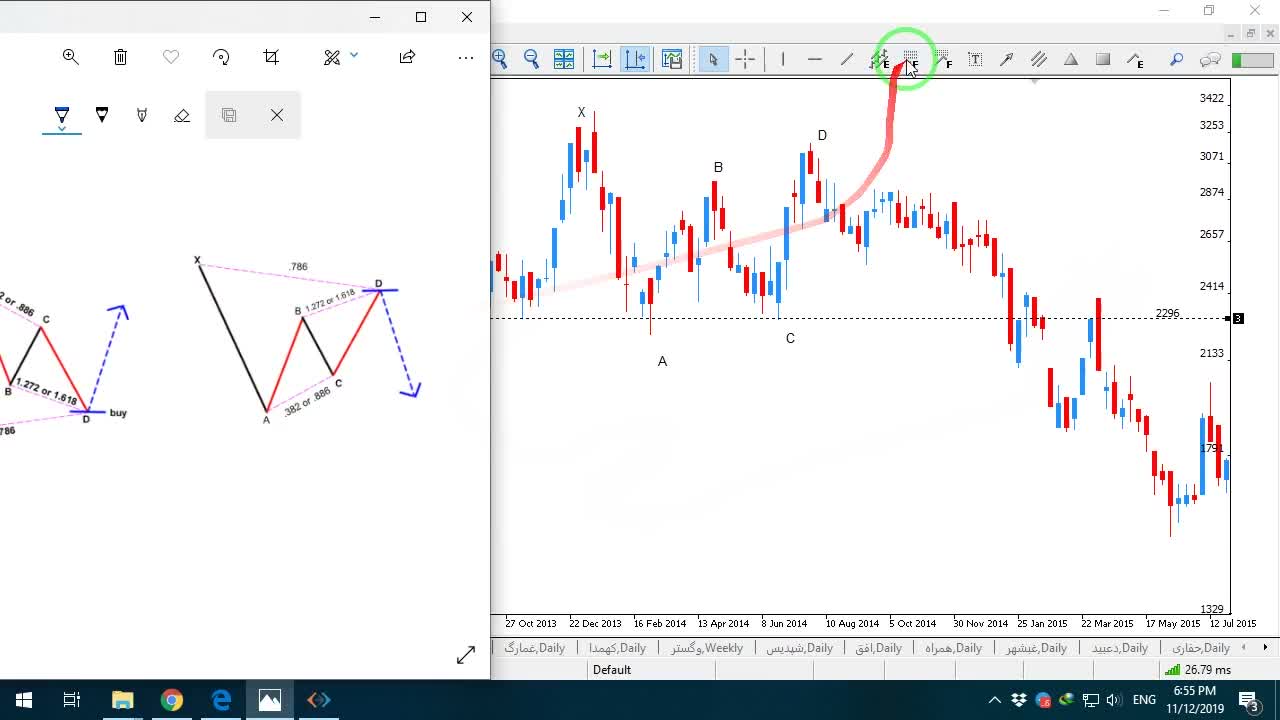This screenshot has height=720, width=1280.
Task: Select the crosshair tool
Action: click(x=745, y=59)
